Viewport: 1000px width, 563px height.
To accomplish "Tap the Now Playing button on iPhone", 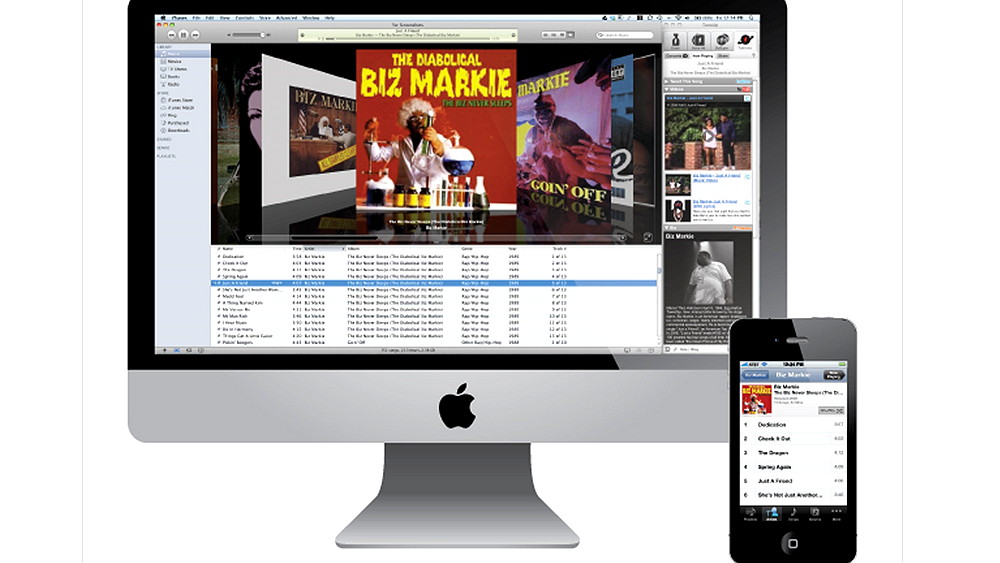I will (x=833, y=375).
